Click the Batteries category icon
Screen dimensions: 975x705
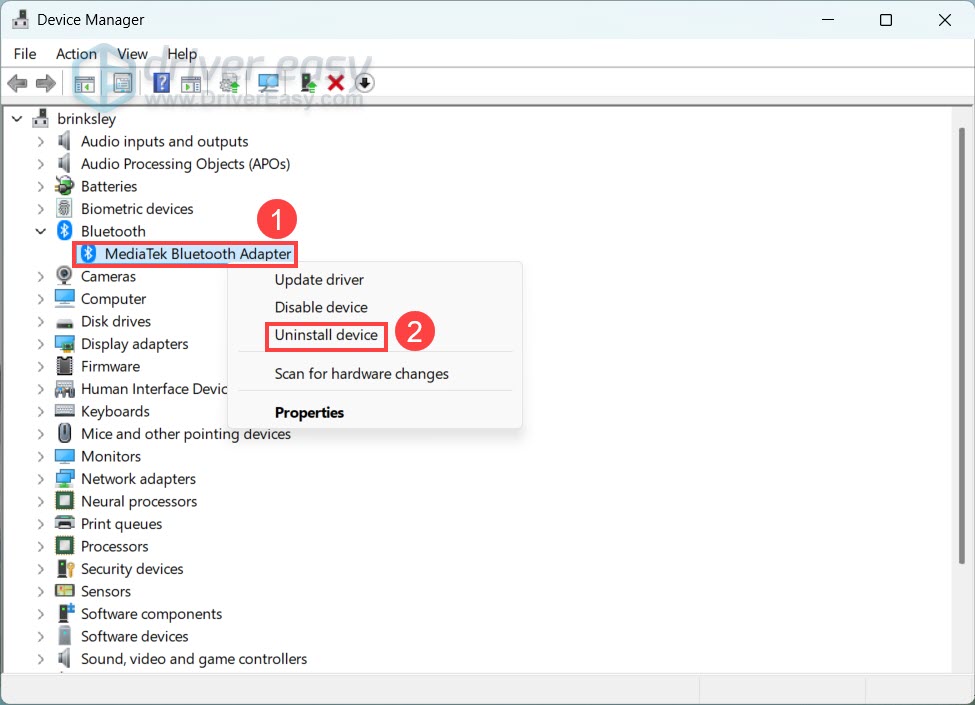click(64, 185)
